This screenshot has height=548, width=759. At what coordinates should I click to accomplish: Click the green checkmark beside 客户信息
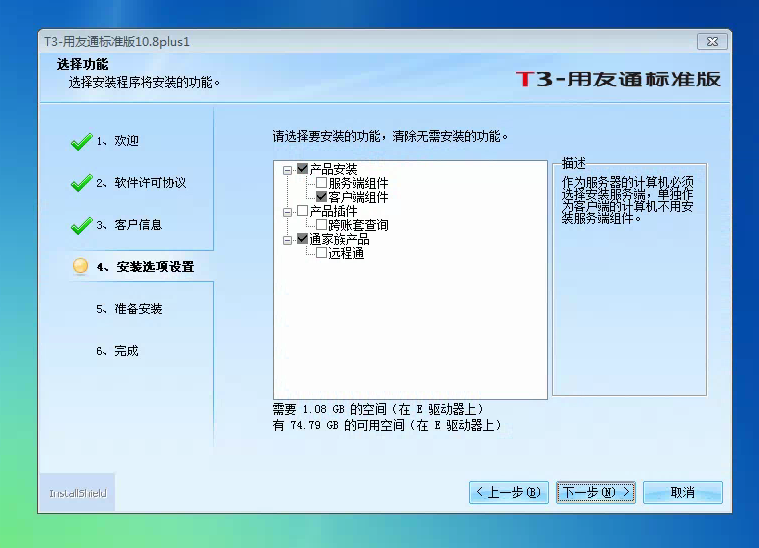click(81, 226)
